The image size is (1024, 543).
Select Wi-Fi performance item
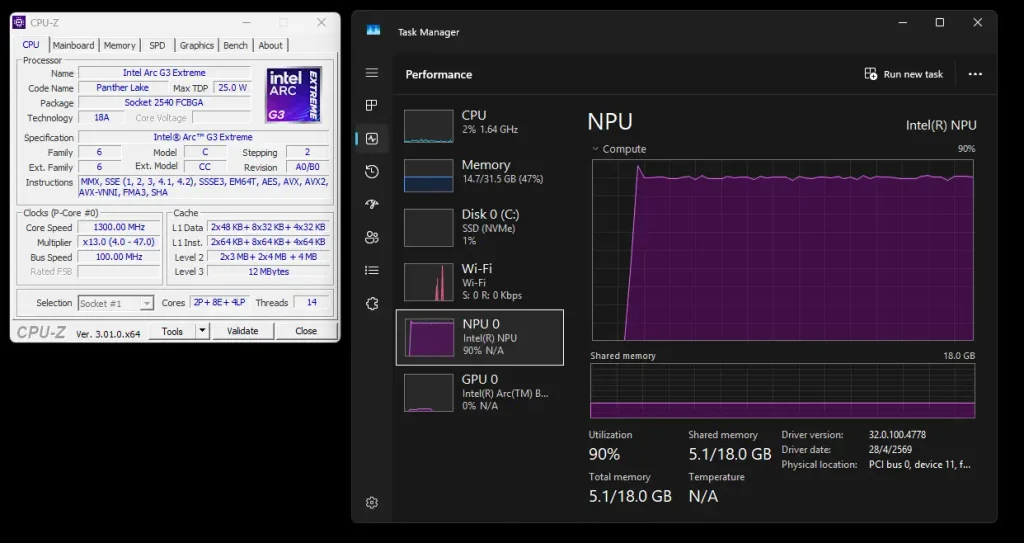pyautogui.click(x=479, y=282)
